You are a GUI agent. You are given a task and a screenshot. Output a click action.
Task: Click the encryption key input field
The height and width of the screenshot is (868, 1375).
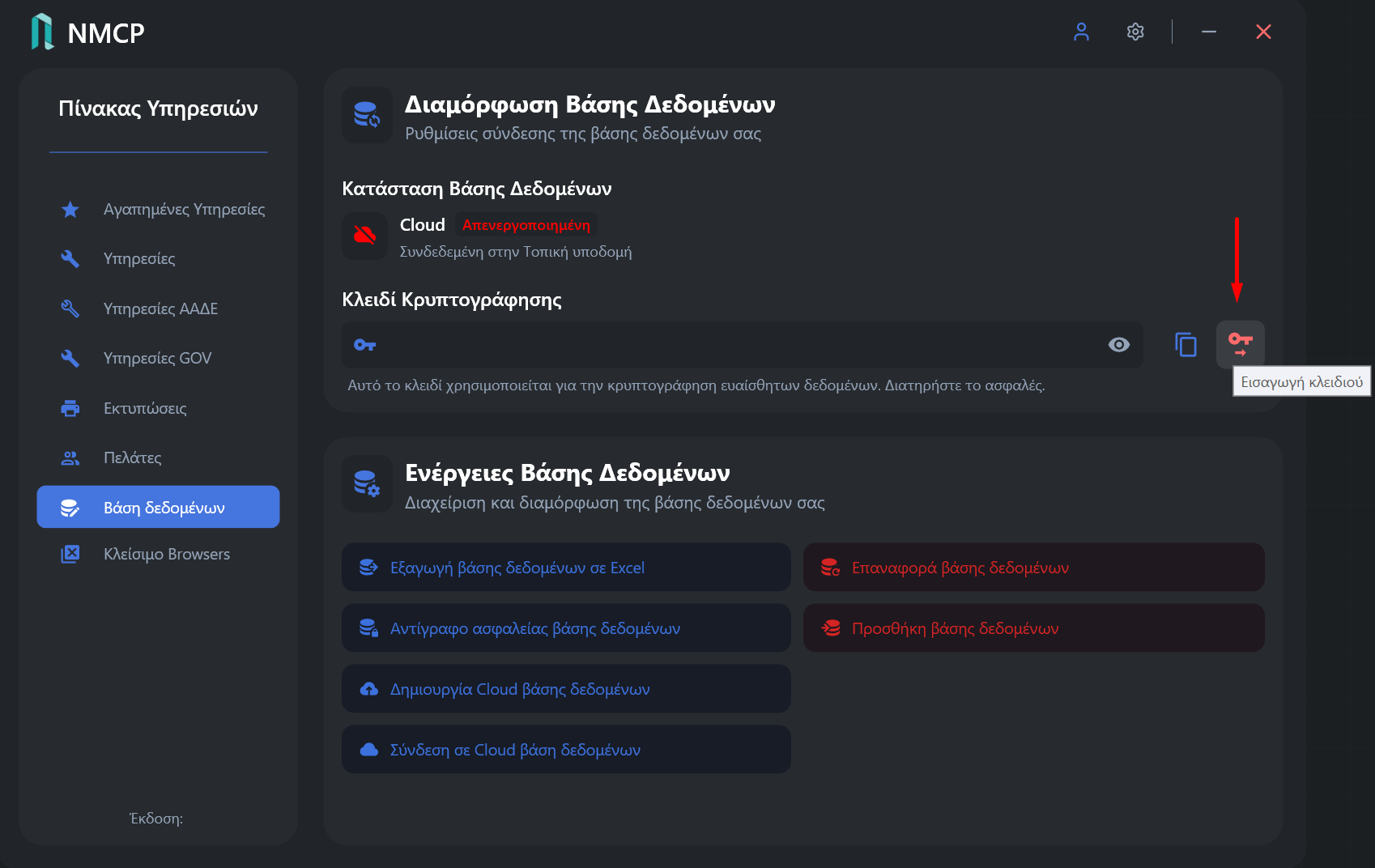742,345
